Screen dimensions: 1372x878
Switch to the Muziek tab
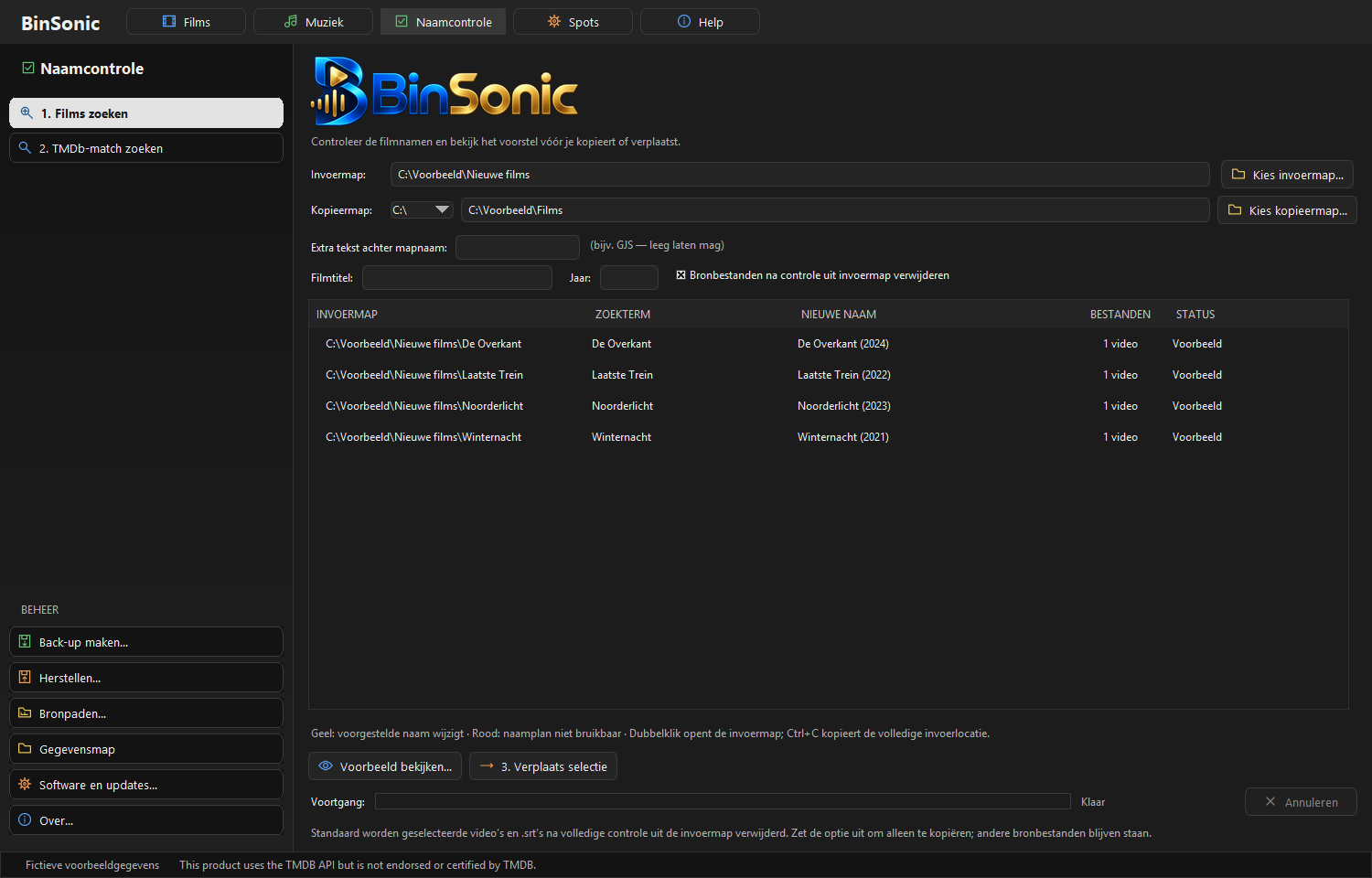coord(313,22)
